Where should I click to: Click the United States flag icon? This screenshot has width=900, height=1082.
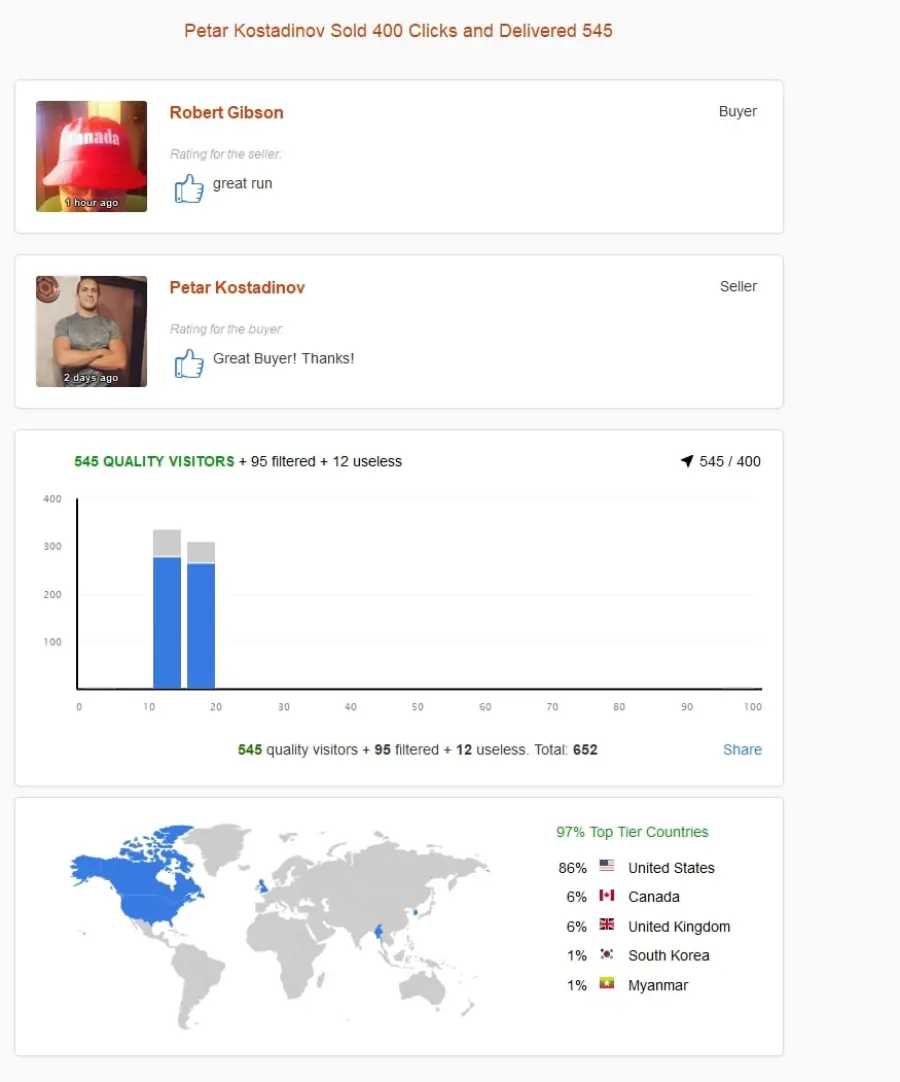tap(607, 865)
